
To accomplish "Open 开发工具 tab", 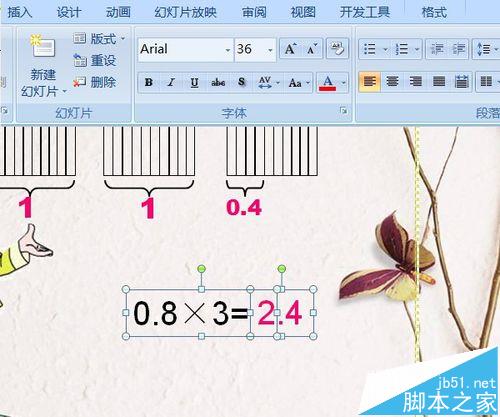I will [365, 12].
